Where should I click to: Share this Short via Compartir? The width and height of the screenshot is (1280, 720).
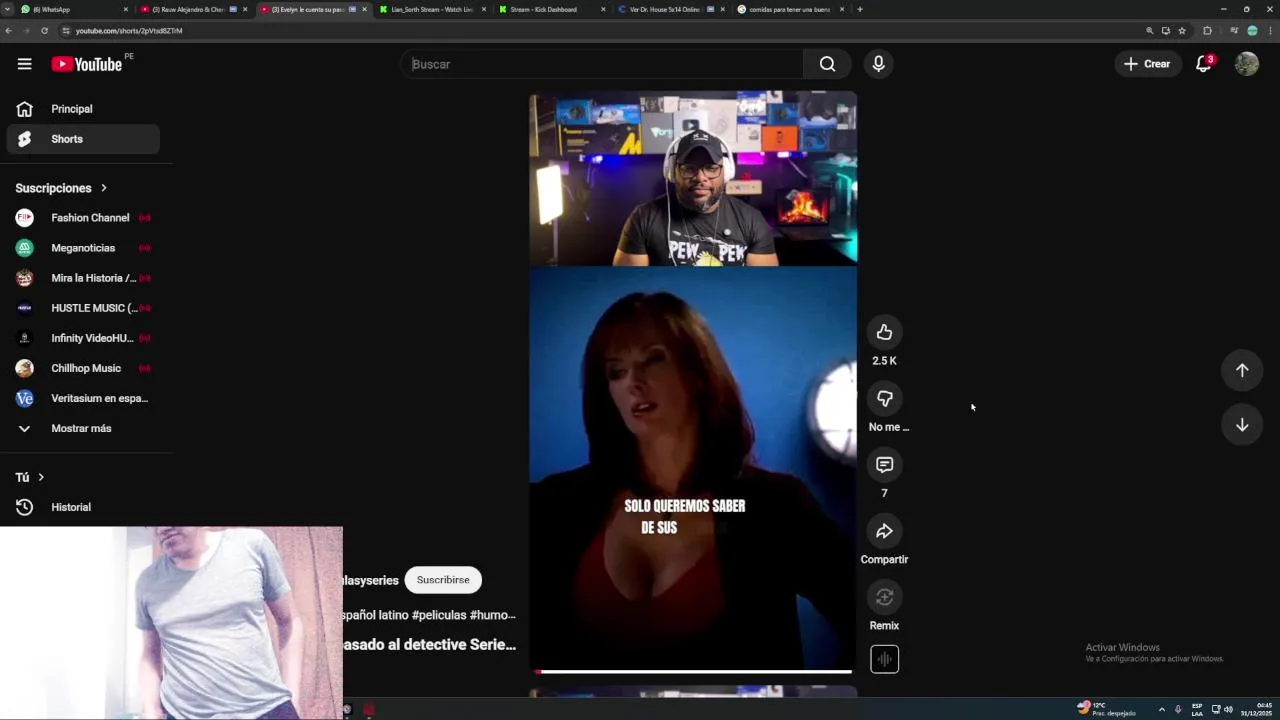click(x=884, y=531)
